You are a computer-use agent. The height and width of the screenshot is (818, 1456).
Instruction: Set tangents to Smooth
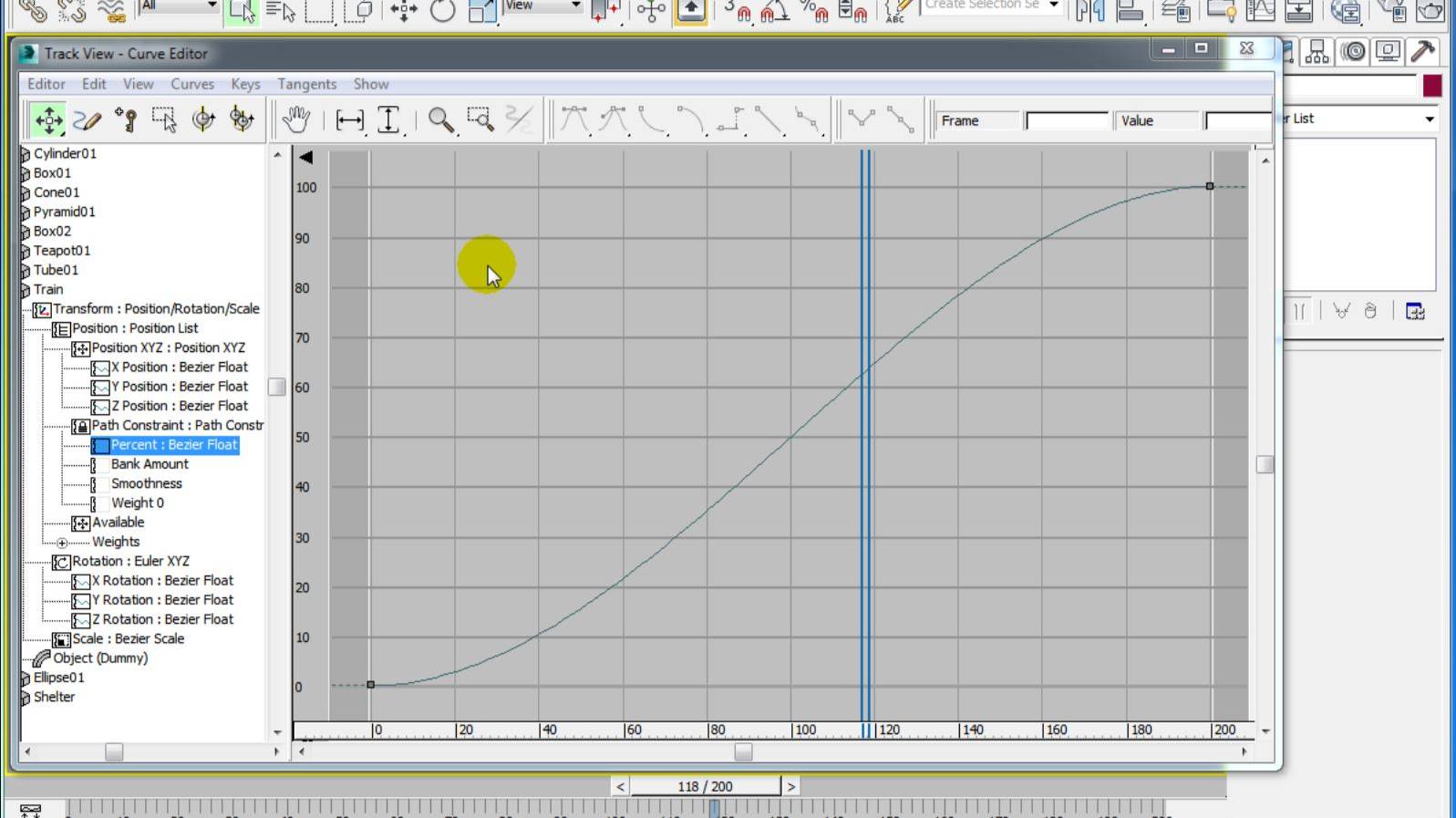pos(809,119)
